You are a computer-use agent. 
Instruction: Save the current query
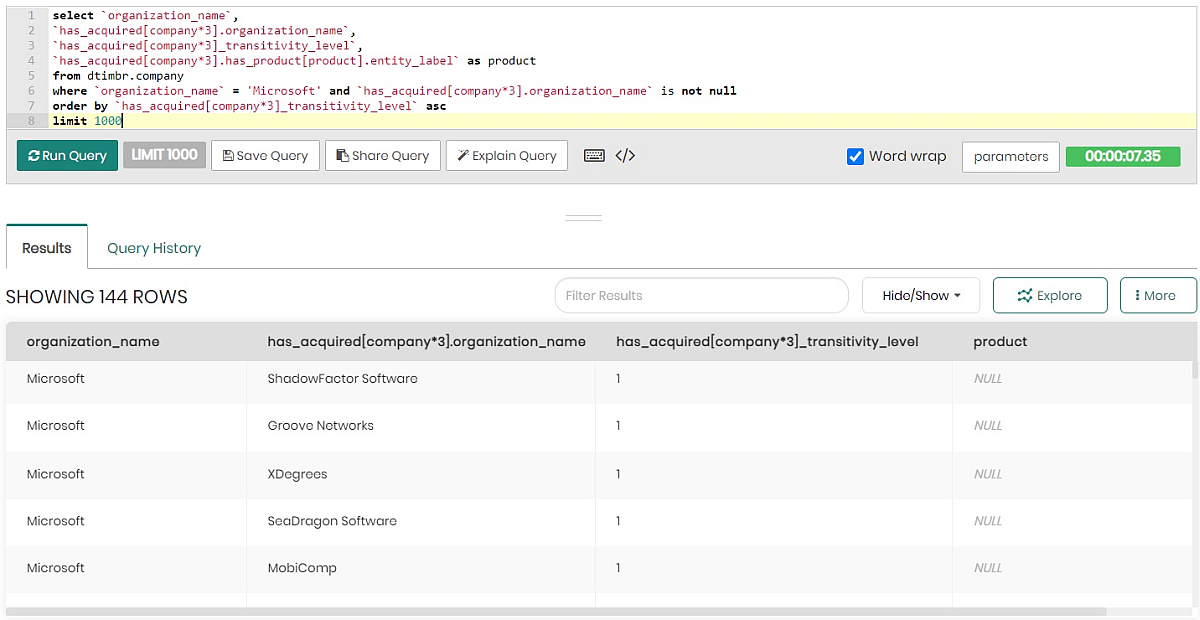[x=266, y=156]
